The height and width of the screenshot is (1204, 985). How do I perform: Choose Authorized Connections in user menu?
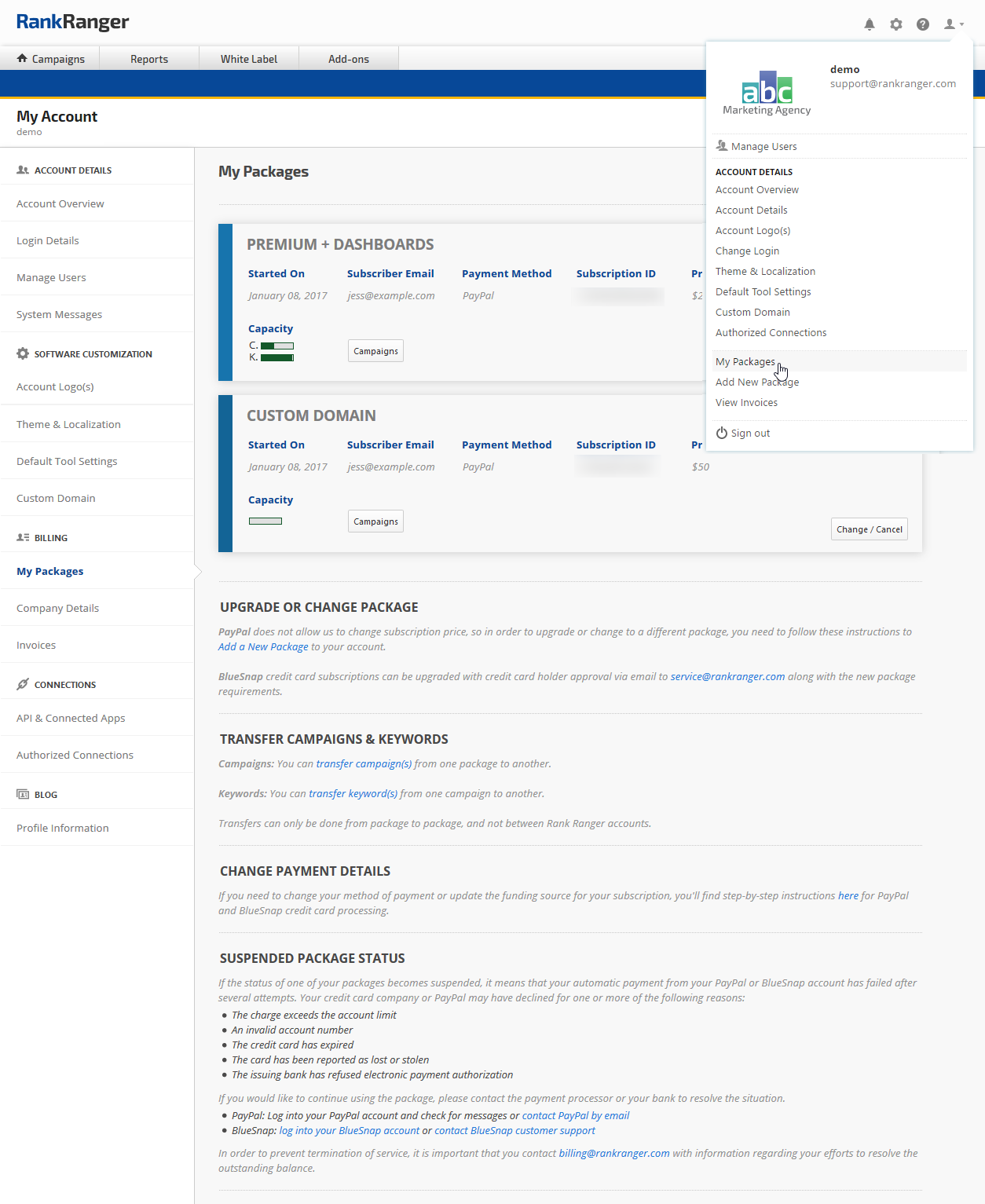771,333
